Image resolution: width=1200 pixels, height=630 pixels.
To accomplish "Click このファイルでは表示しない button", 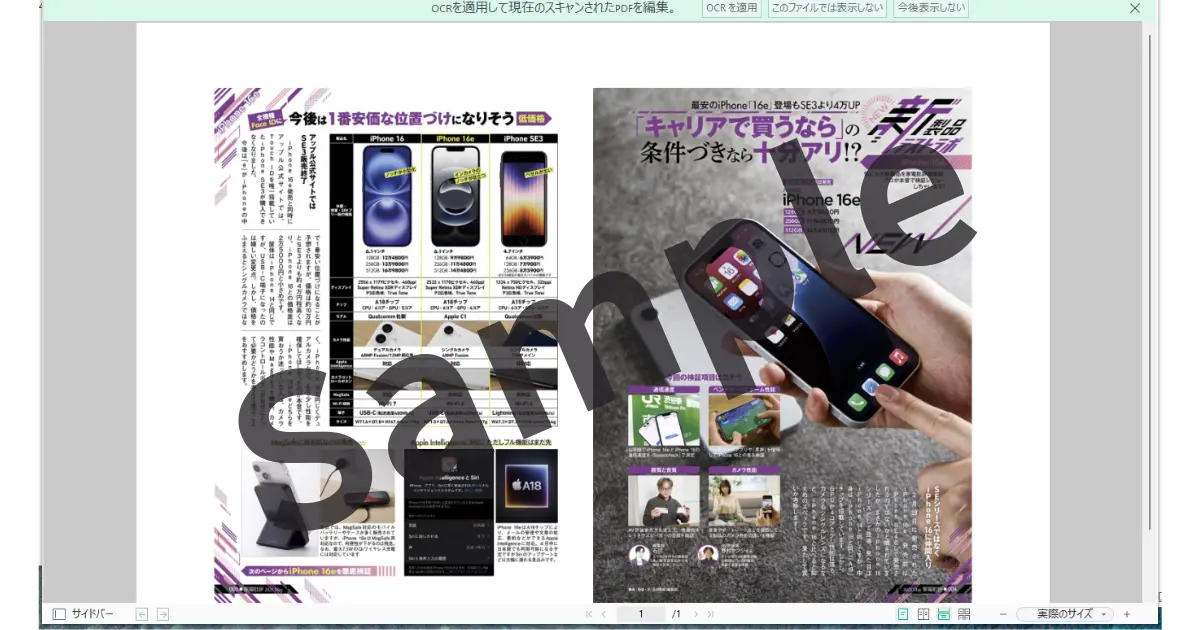I will [827, 8].
